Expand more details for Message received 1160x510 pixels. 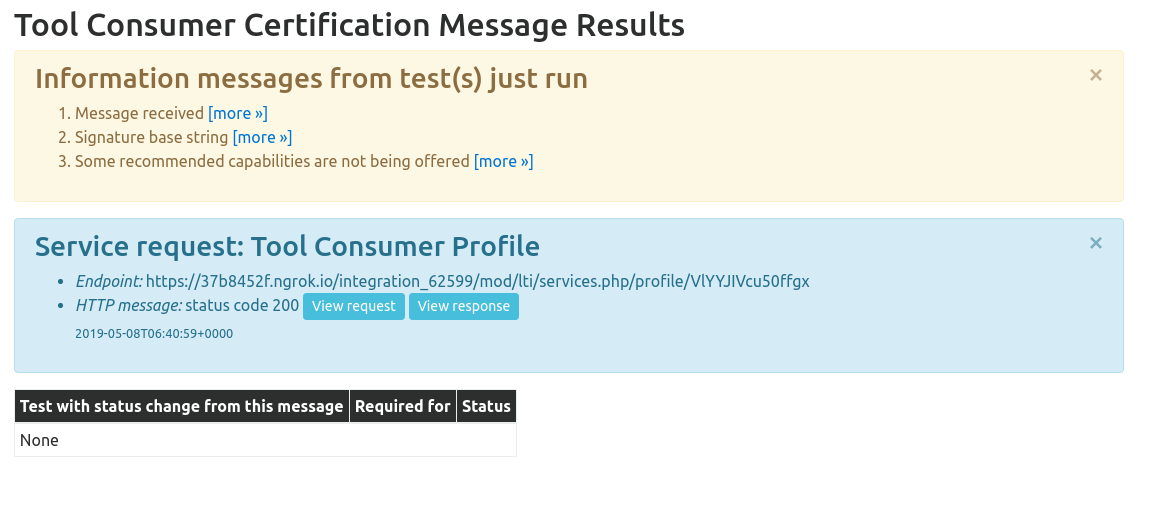coord(237,113)
